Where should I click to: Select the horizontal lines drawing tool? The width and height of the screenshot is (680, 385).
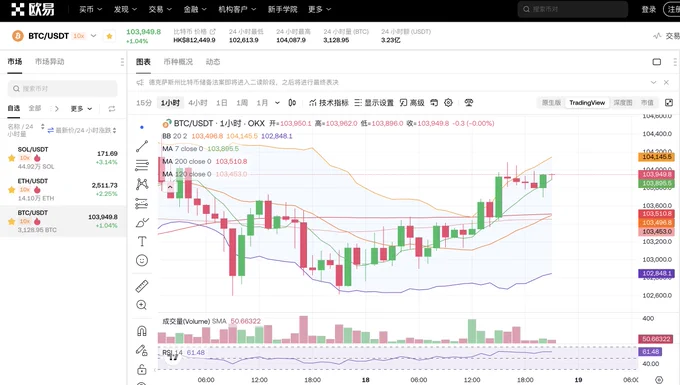tap(142, 165)
